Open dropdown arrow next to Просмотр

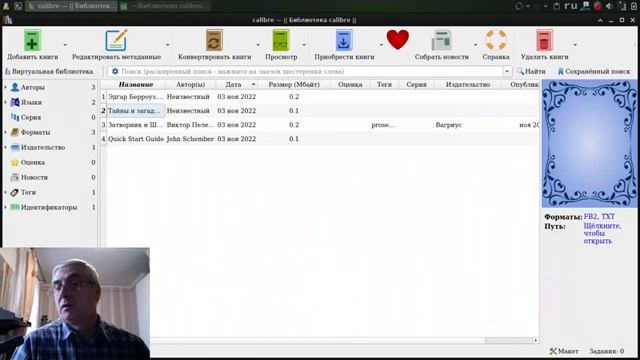304,44
